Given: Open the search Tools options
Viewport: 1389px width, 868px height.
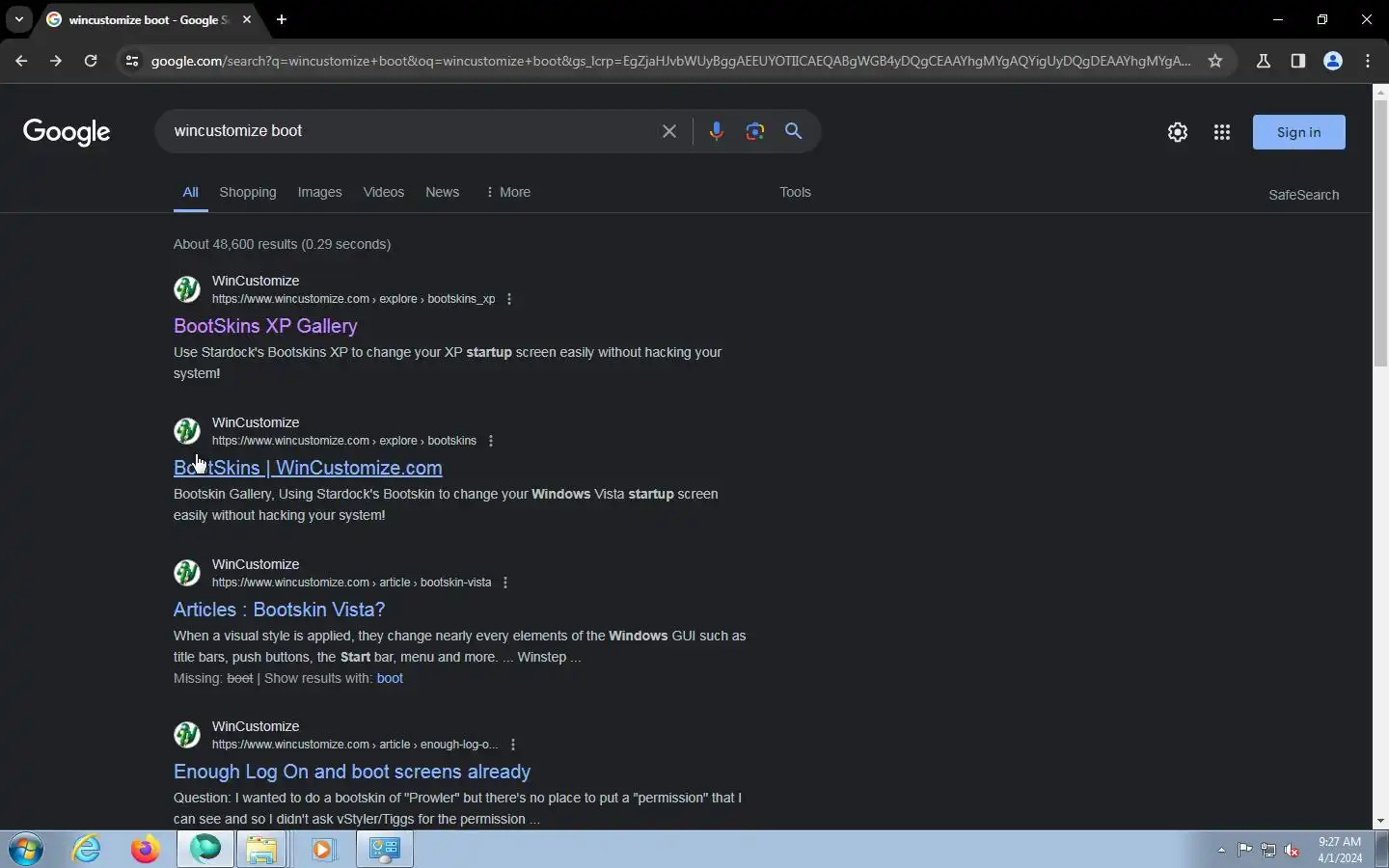Looking at the screenshot, I should point(796,192).
